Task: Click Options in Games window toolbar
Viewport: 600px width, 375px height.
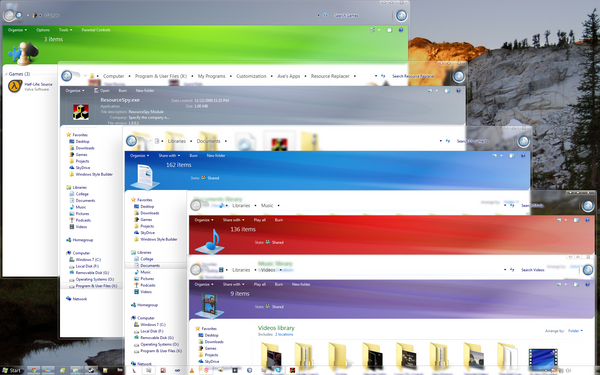Action: [x=43, y=30]
